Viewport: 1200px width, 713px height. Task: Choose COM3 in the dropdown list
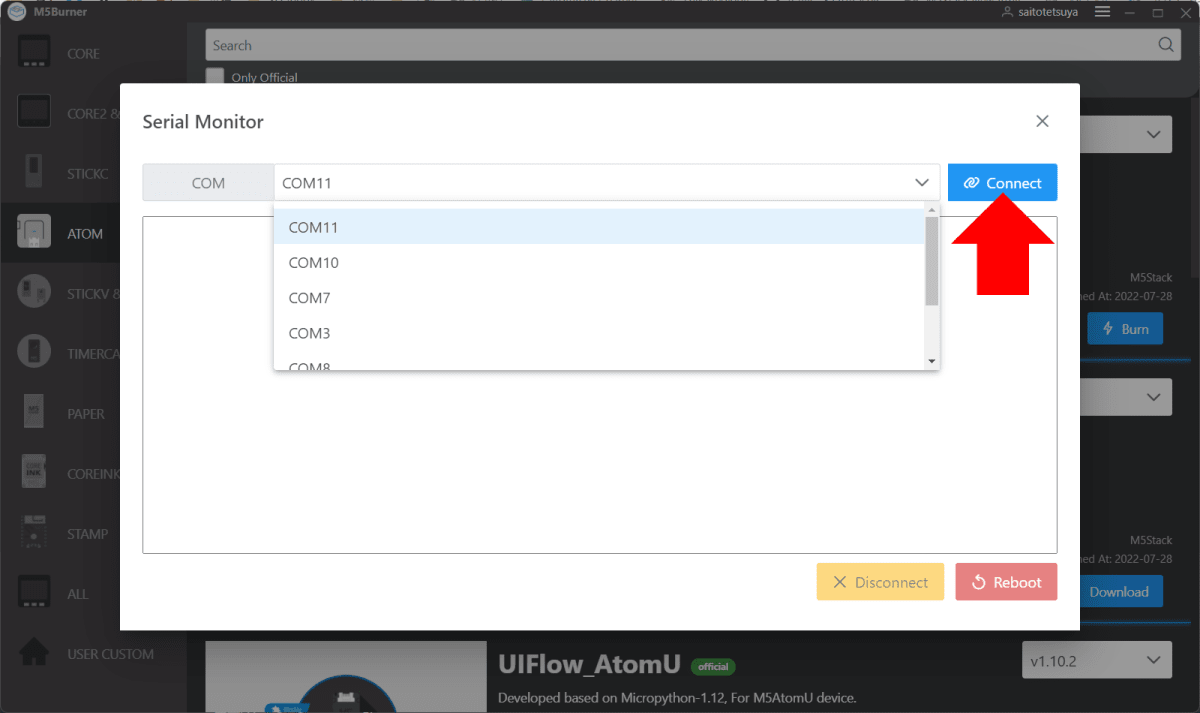[599, 333]
